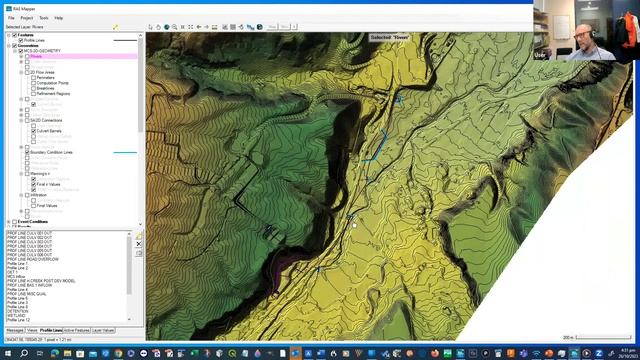Collapse the Manning's n node
640x360 pixels.
click(x=21, y=174)
